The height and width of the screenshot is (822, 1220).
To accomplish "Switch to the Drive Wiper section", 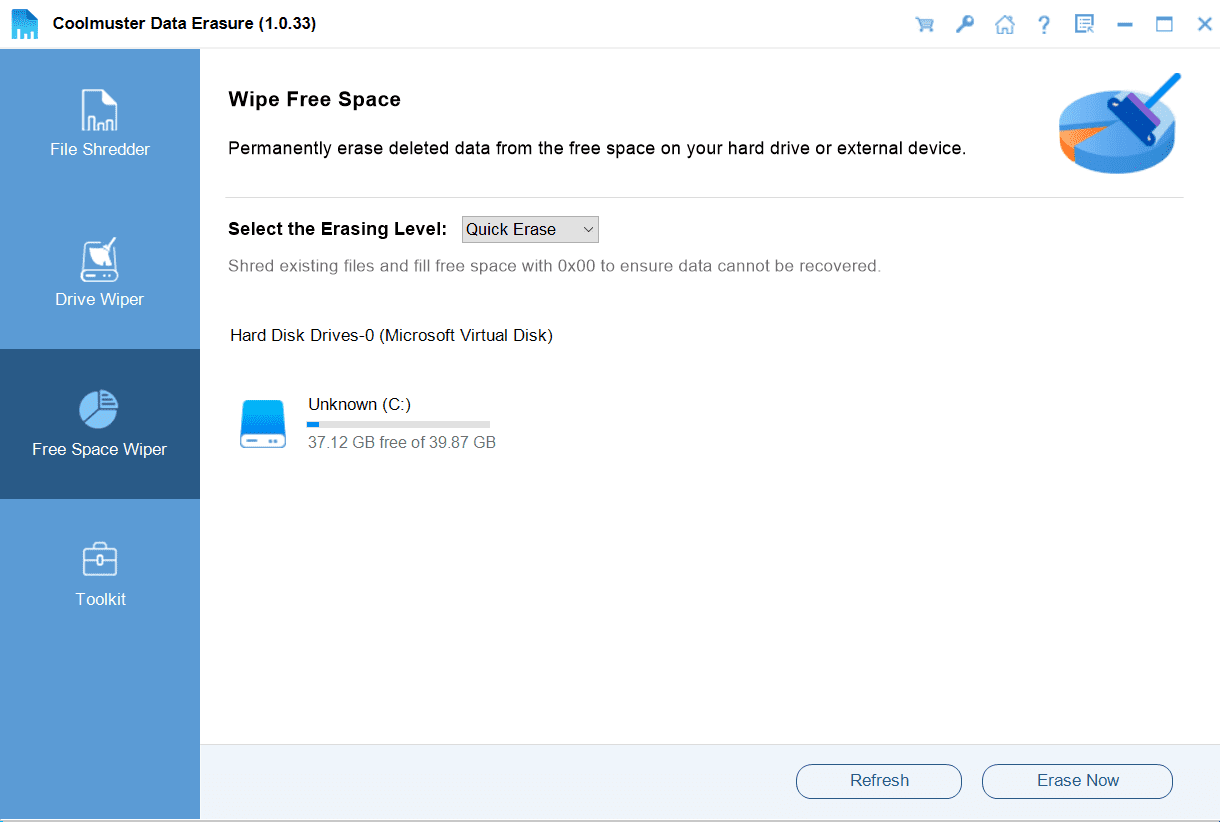I will coord(100,274).
